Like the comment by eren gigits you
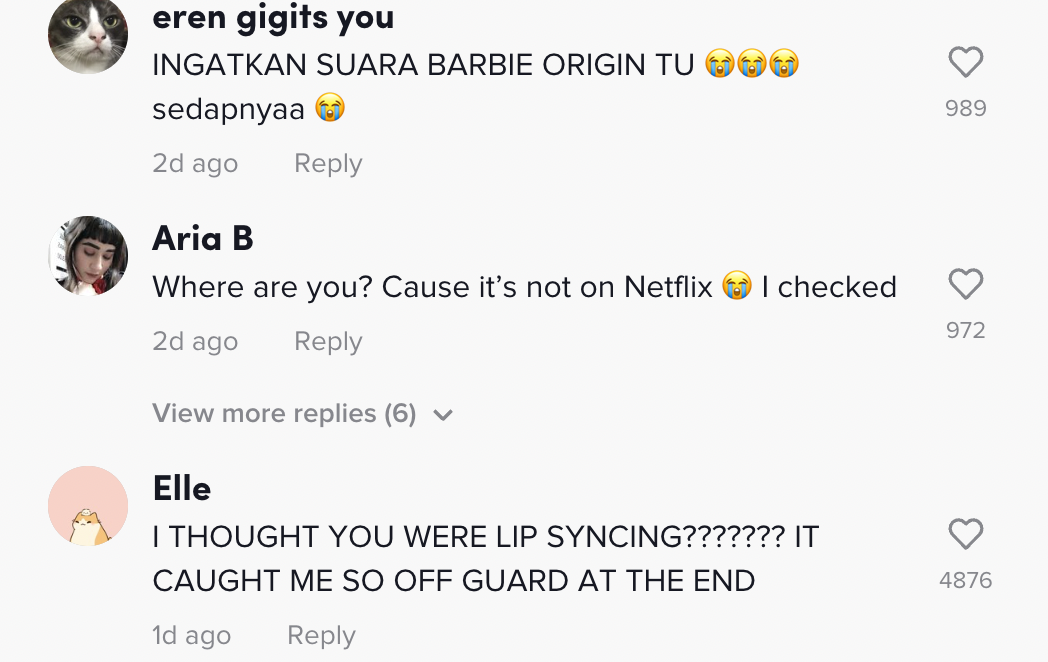This screenshot has height=662, width=1048. [x=965, y=64]
